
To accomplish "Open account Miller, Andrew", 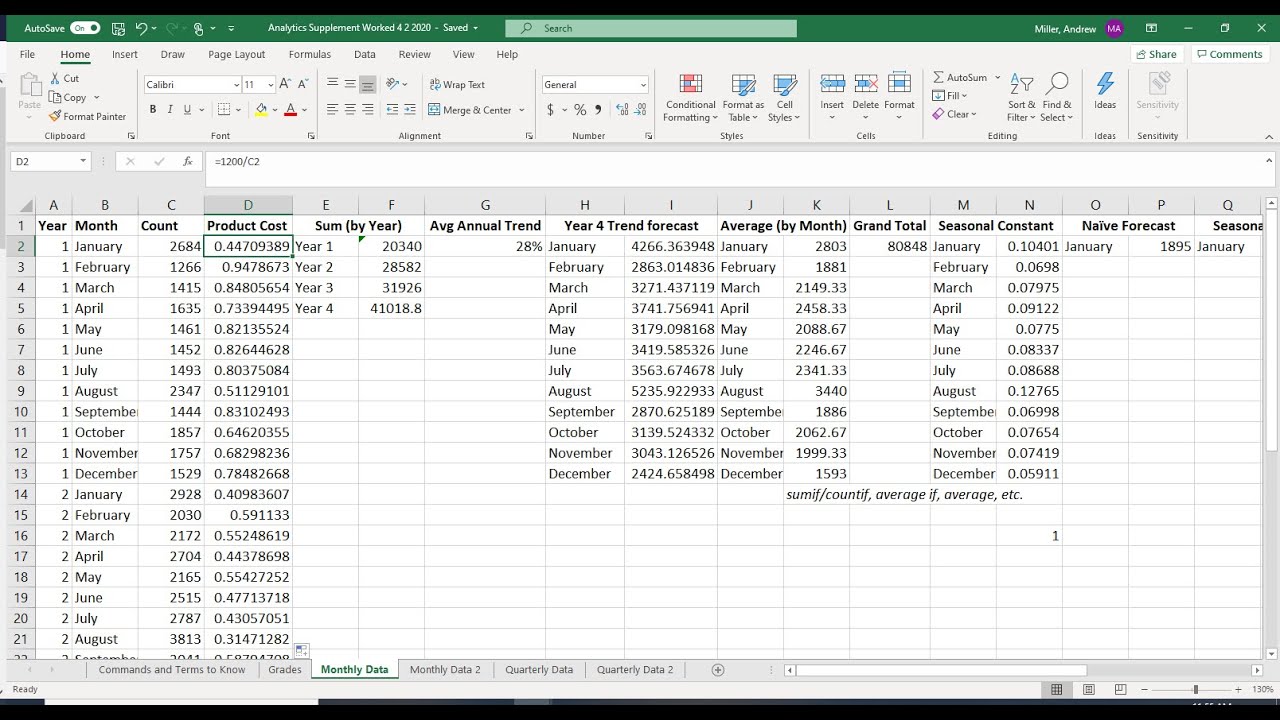I will tap(1078, 29).
